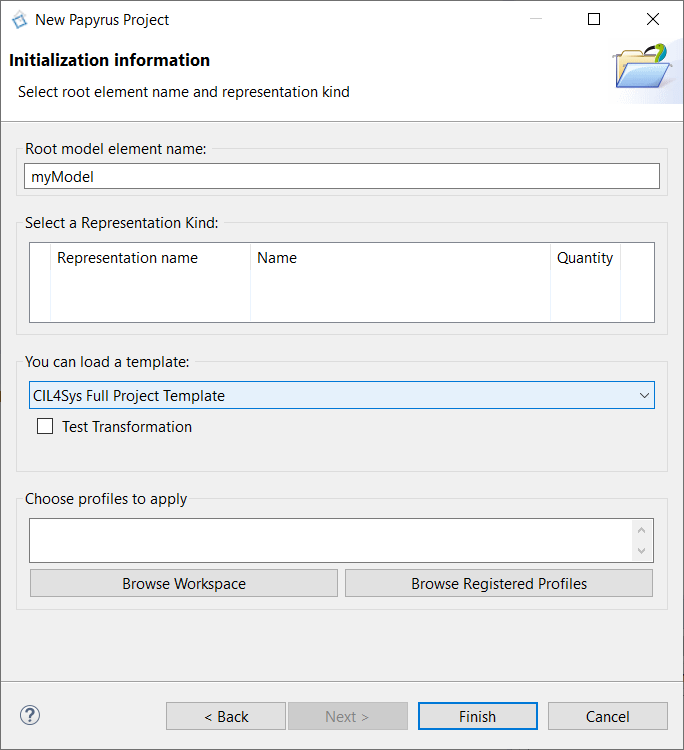Click the help question mark icon
Image resolution: width=684 pixels, height=750 pixels.
(x=30, y=716)
